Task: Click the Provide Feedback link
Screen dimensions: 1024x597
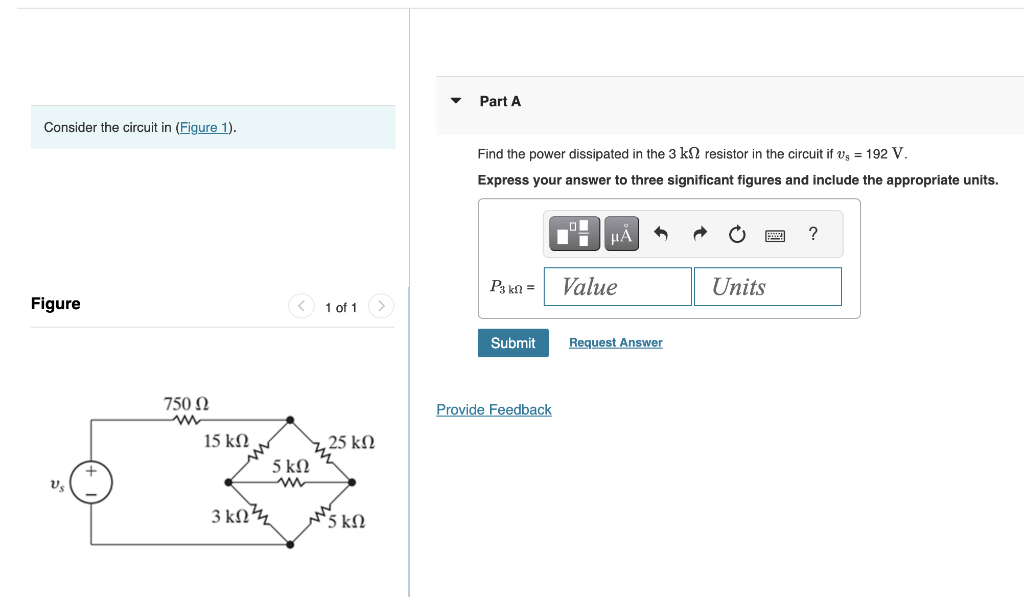Action: (493, 409)
